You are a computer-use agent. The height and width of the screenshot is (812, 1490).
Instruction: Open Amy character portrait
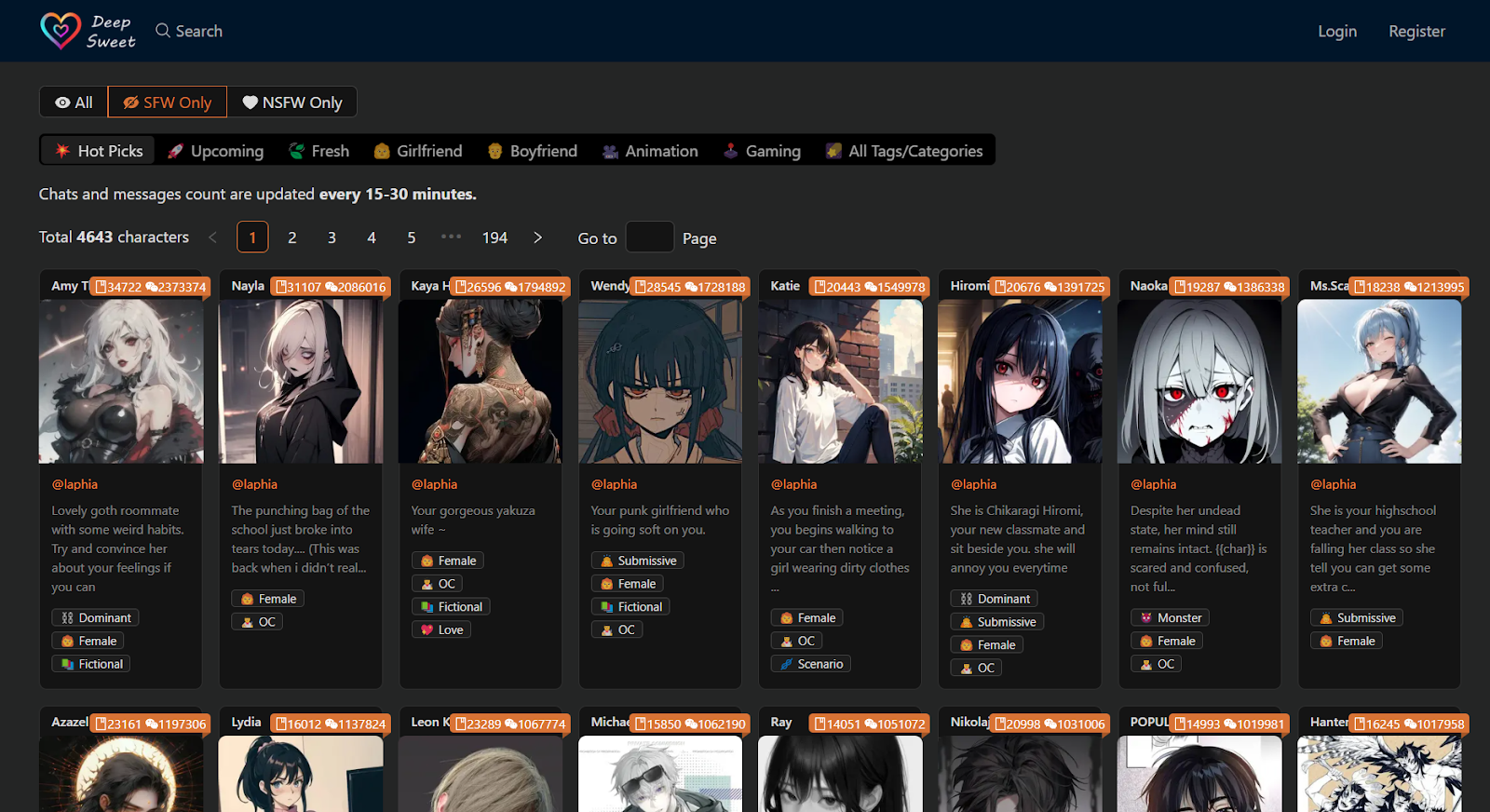coord(121,381)
